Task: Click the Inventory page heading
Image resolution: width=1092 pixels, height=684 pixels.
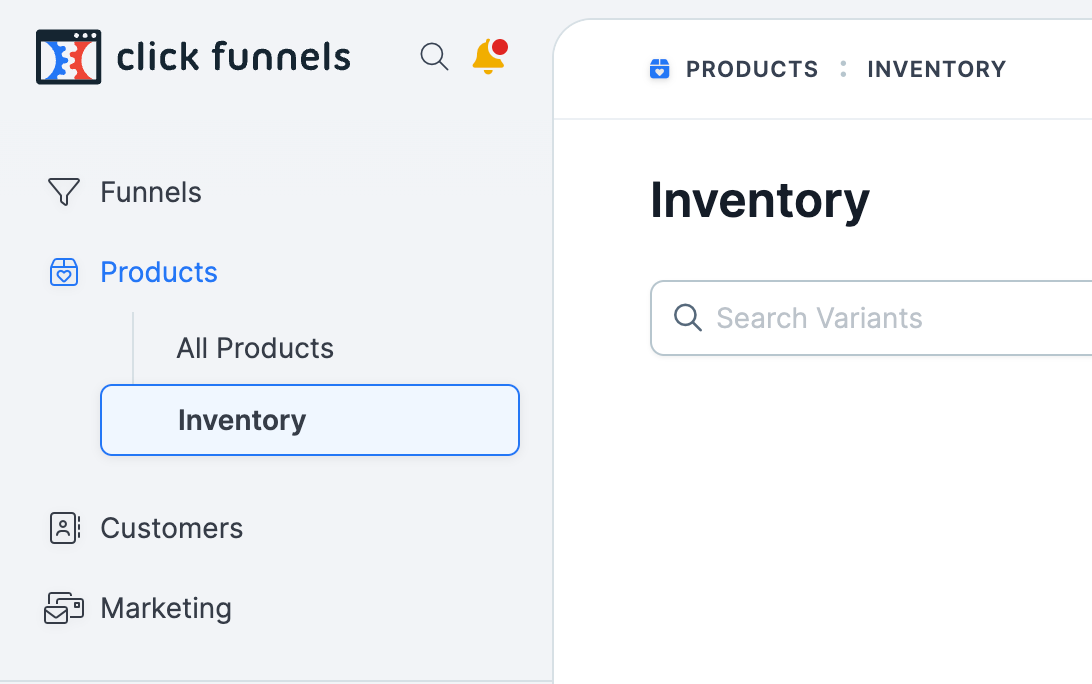Action: [x=760, y=201]
